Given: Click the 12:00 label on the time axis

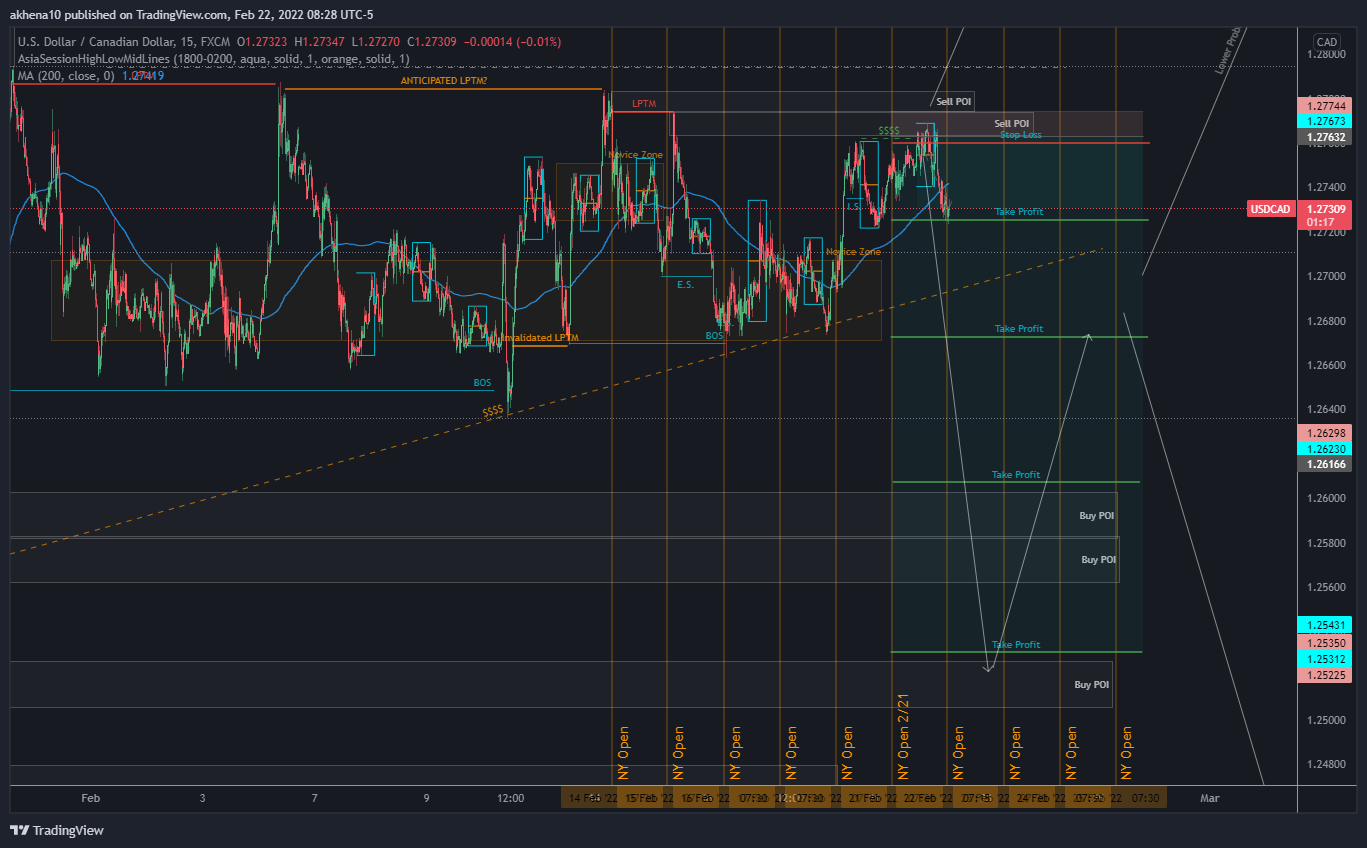Looking at the screenshot, I should pos(511,798).
